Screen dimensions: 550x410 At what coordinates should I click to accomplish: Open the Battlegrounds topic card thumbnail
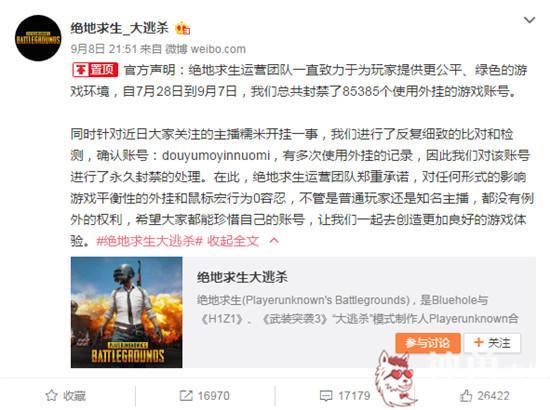click(x=126, y=312)
